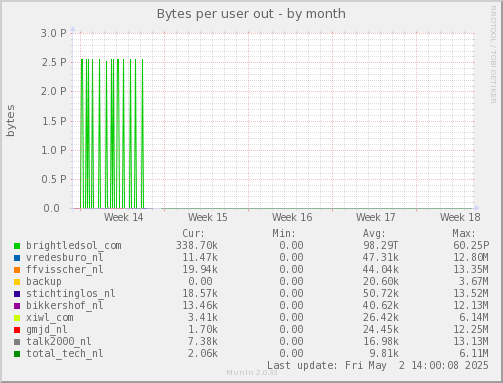This screenshot has width=503, height=383.
Task: Select the brightledsol_com legend label
Action: point(74,246)
